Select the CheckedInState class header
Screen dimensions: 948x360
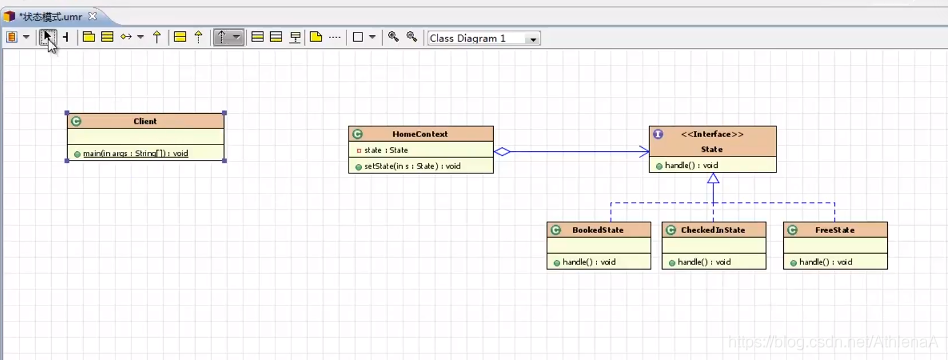pyautogui.click(x=713, y=230)
